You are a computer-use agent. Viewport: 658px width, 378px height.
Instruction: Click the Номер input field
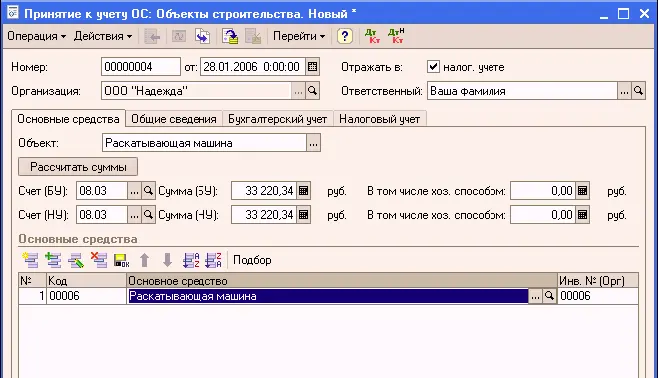[x=141, y=67]
